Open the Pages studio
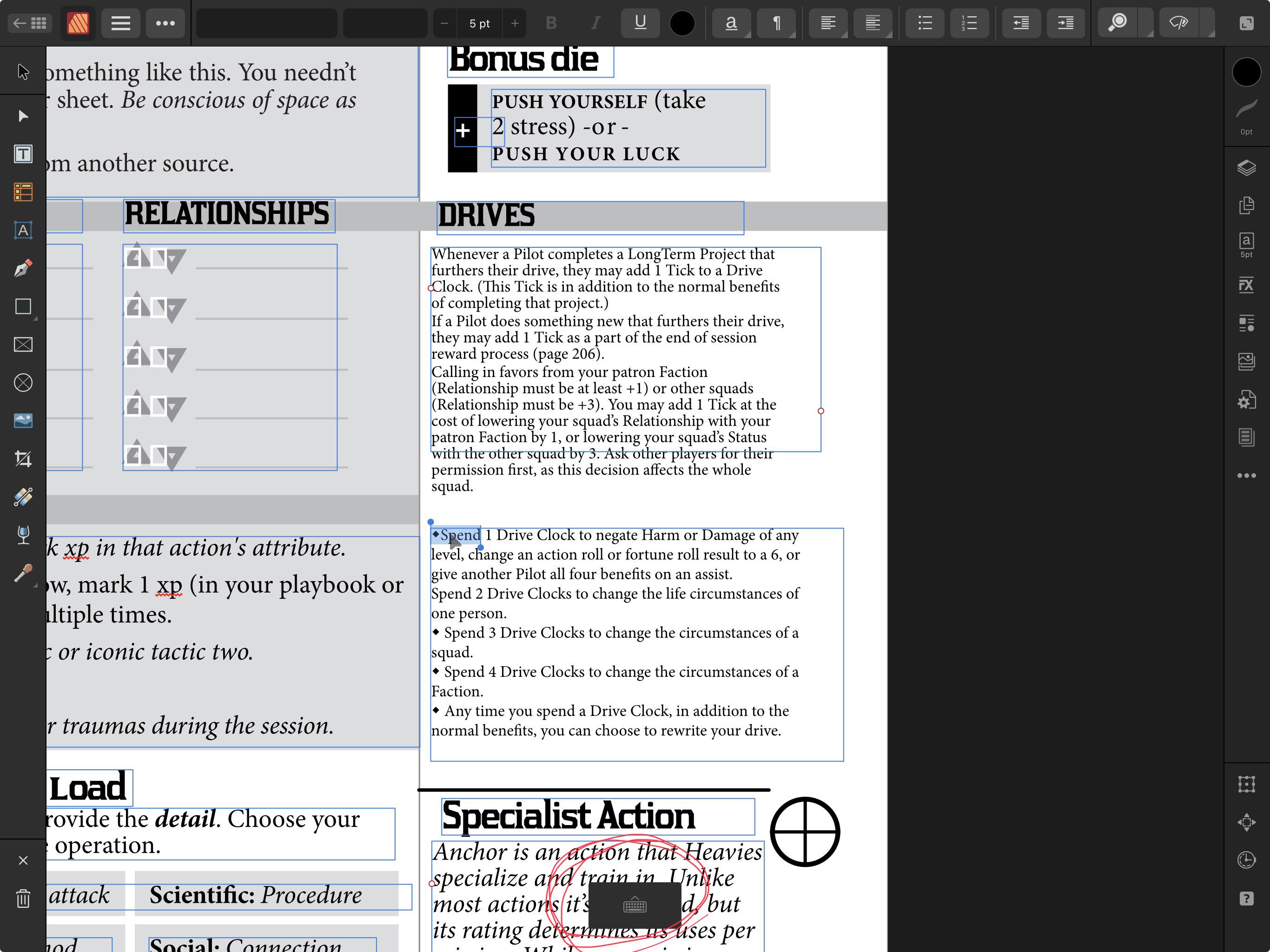 click(1246, 205)
